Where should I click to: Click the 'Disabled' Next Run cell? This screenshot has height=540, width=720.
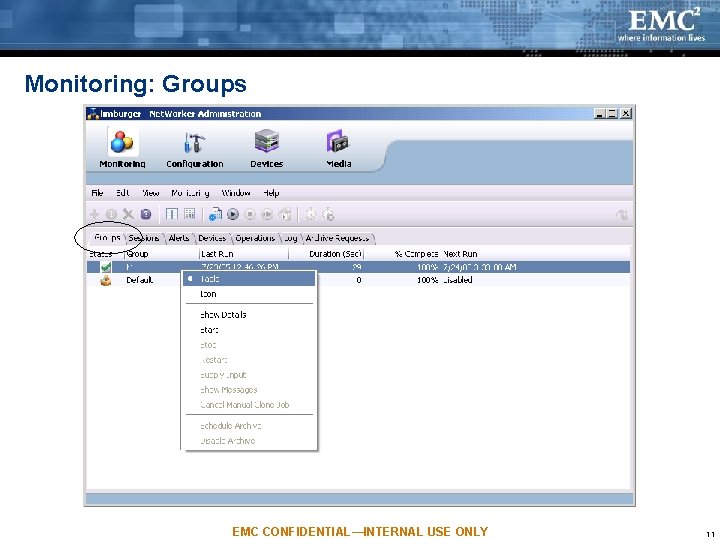click(458, 280)
